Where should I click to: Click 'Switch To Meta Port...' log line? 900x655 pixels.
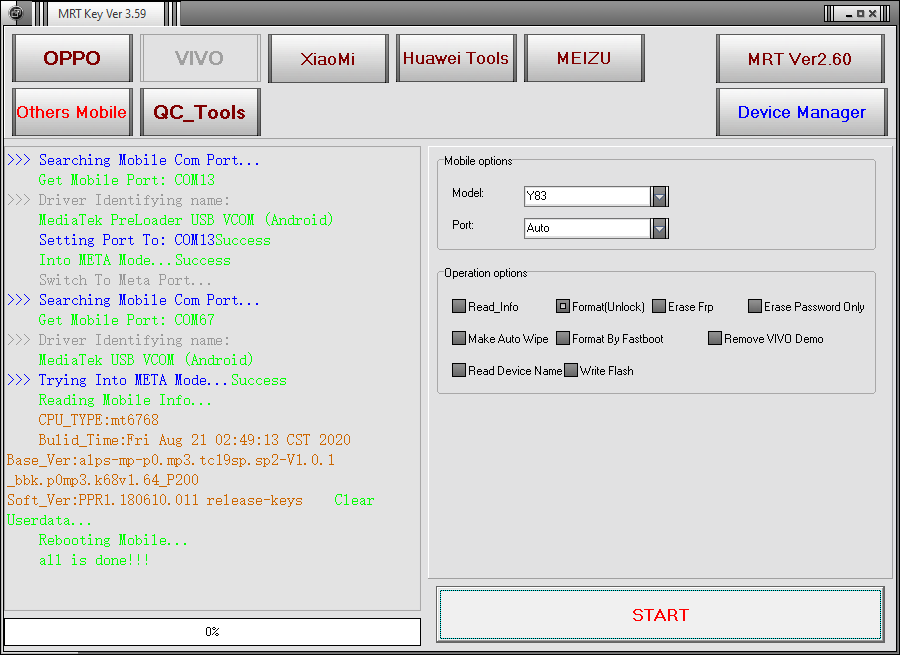pos(125,280)
